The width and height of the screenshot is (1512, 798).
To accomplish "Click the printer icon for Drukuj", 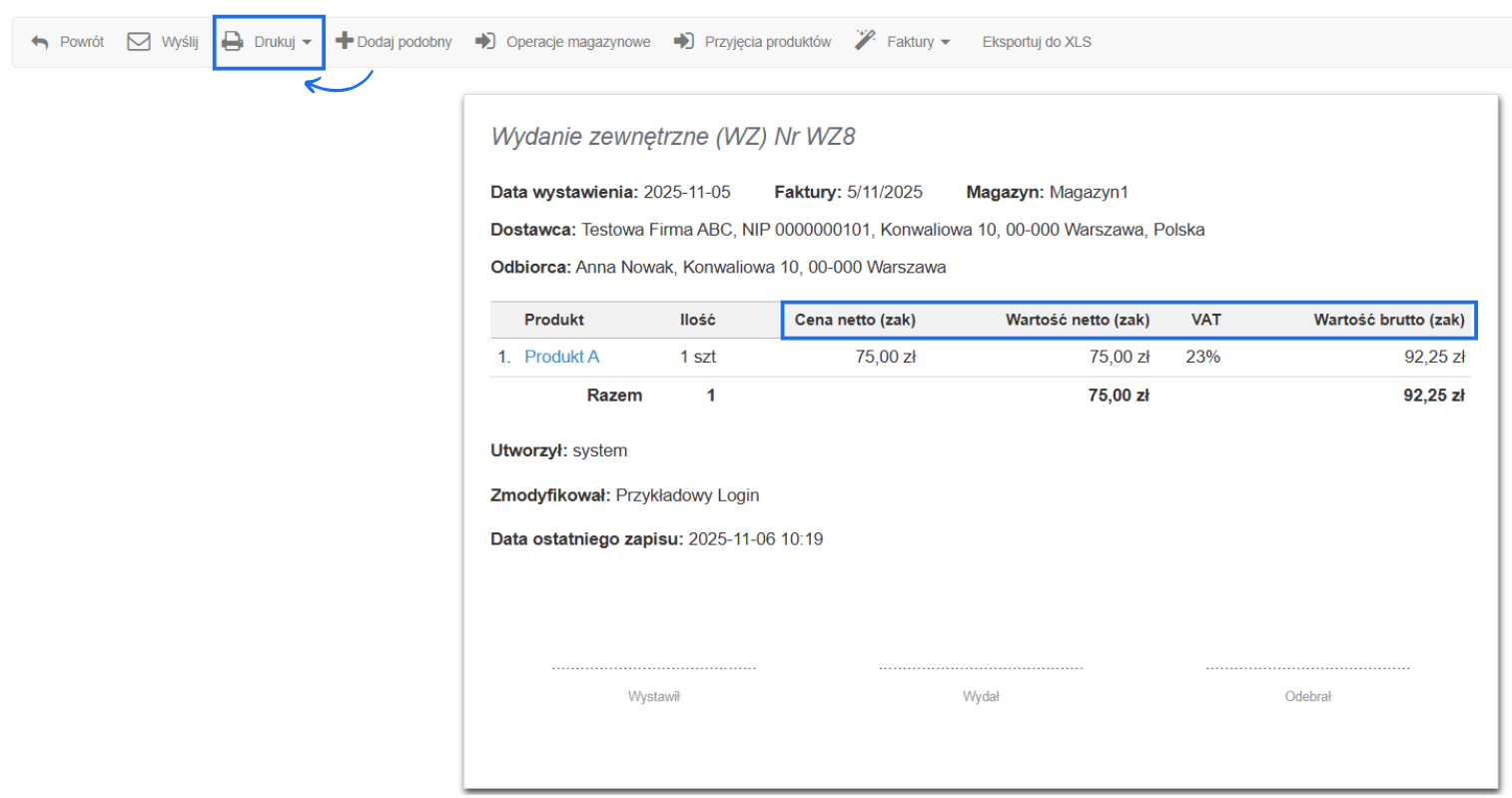I will coord(233,41).
